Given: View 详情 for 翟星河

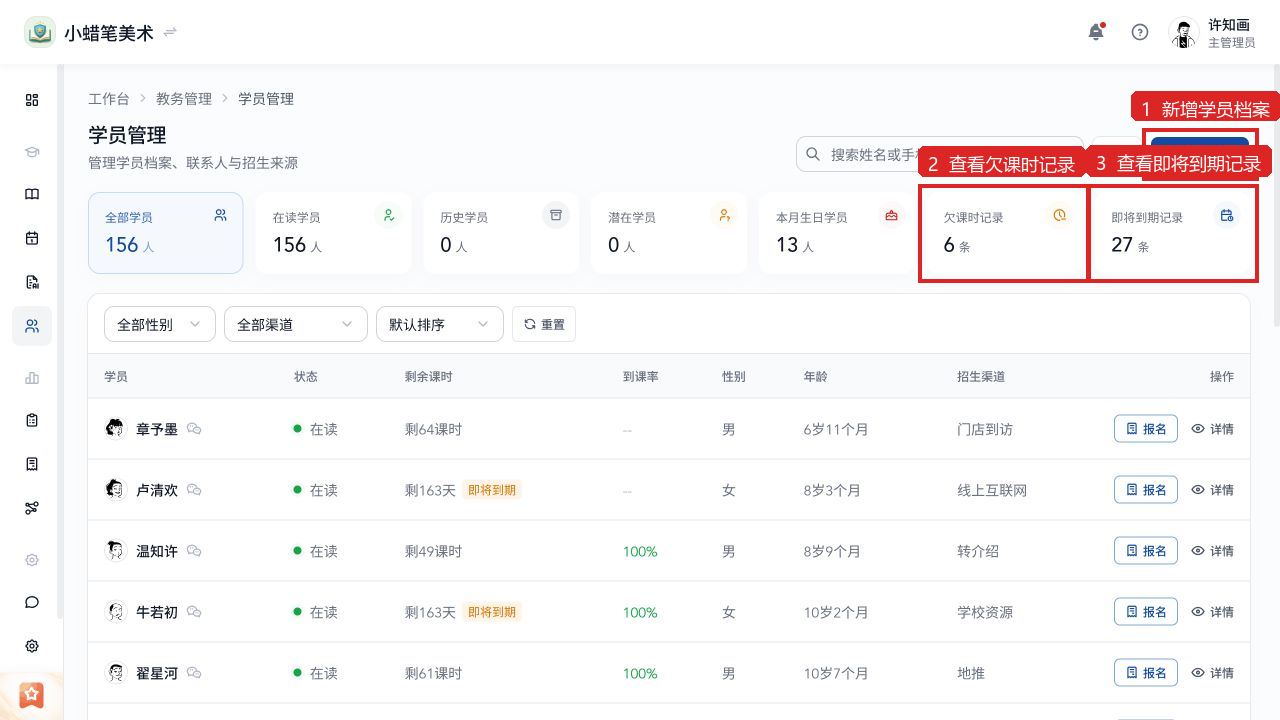Looking at the screenshot, I should [1212, 673].
